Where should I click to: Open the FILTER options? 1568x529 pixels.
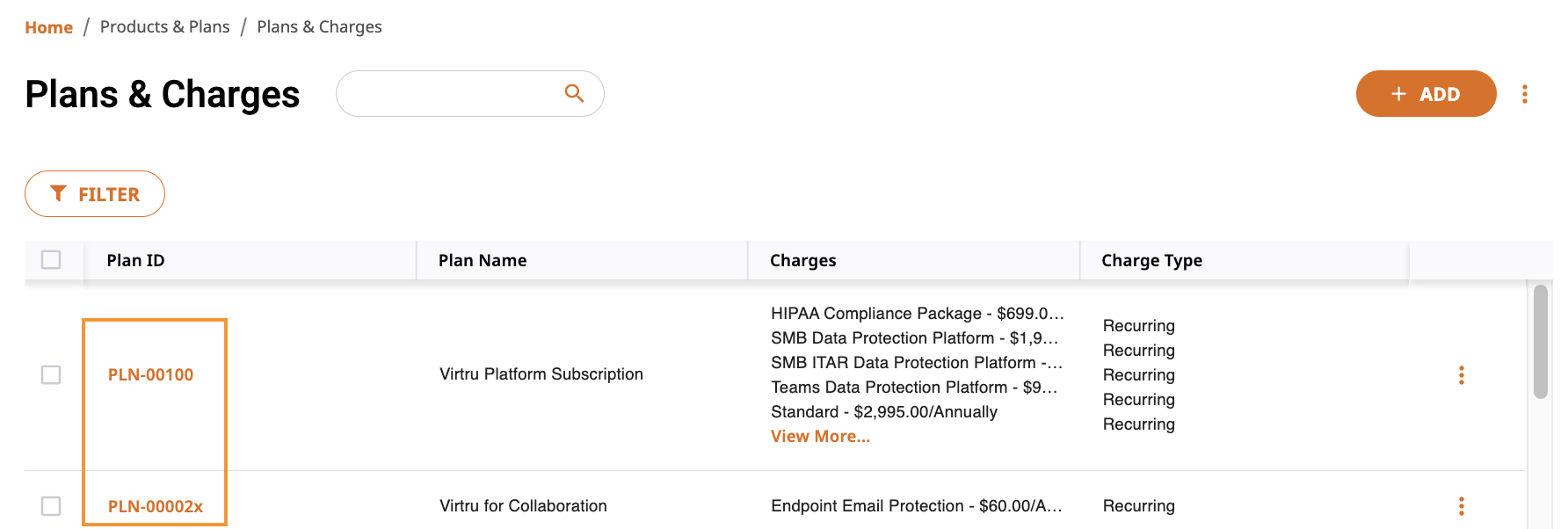pyautogui.click(x=95, y=194)
